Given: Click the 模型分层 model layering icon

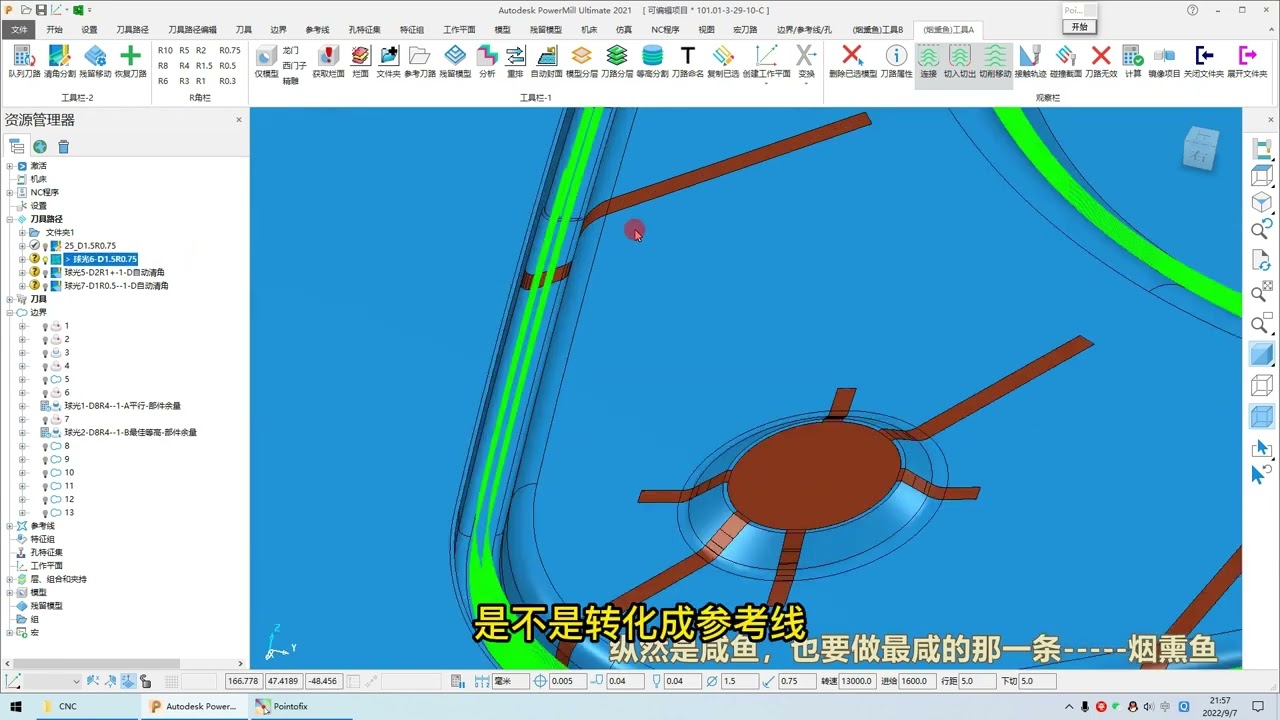Looking at the screenshot, I should (x=582, y=61).
